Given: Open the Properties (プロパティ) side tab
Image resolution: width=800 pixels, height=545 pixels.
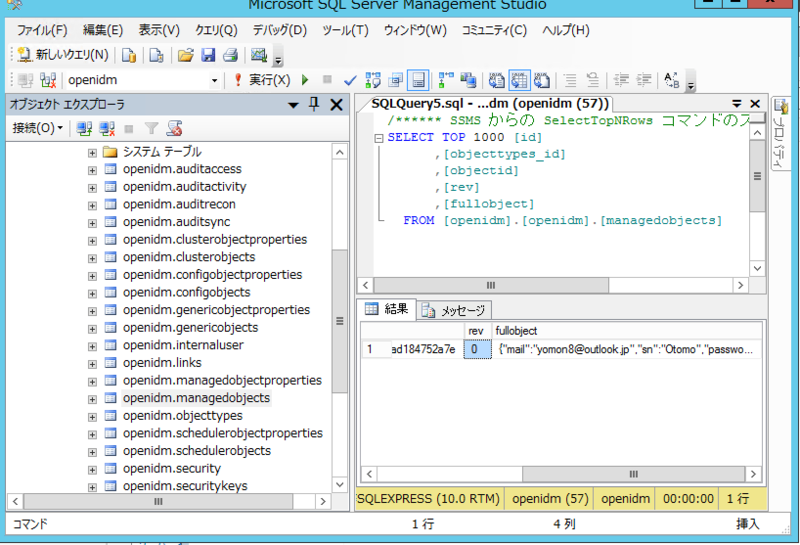Looking at the screenshot, I should tap(781, 134).
